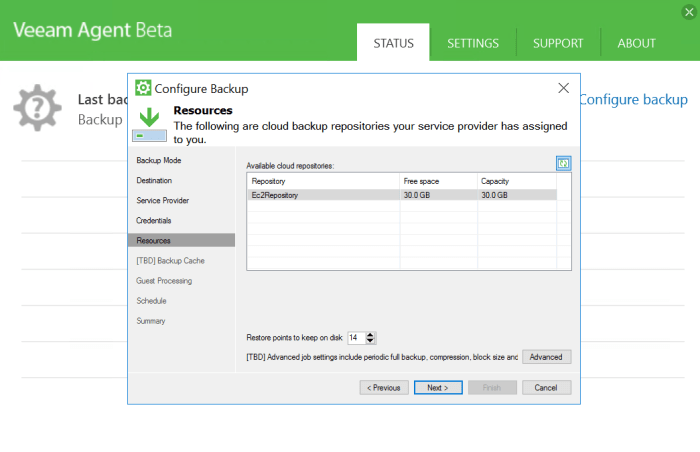Screen dimensions: 700x452
Task: Decrease restore points with down arrow
Action: pyautogui.click(x=370, y=341)
